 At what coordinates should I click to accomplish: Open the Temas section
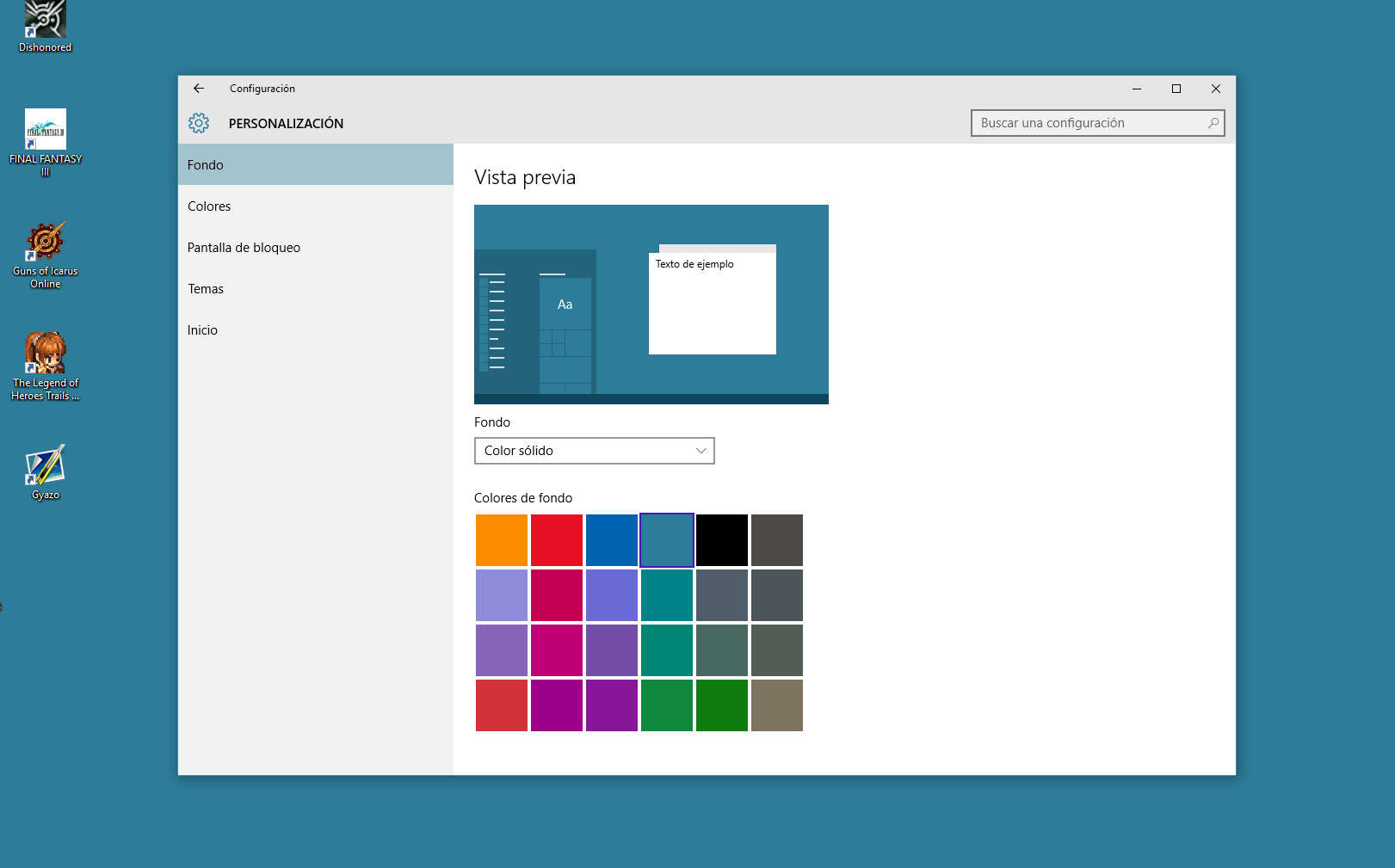pyautogui.click(x=316, y=288)
